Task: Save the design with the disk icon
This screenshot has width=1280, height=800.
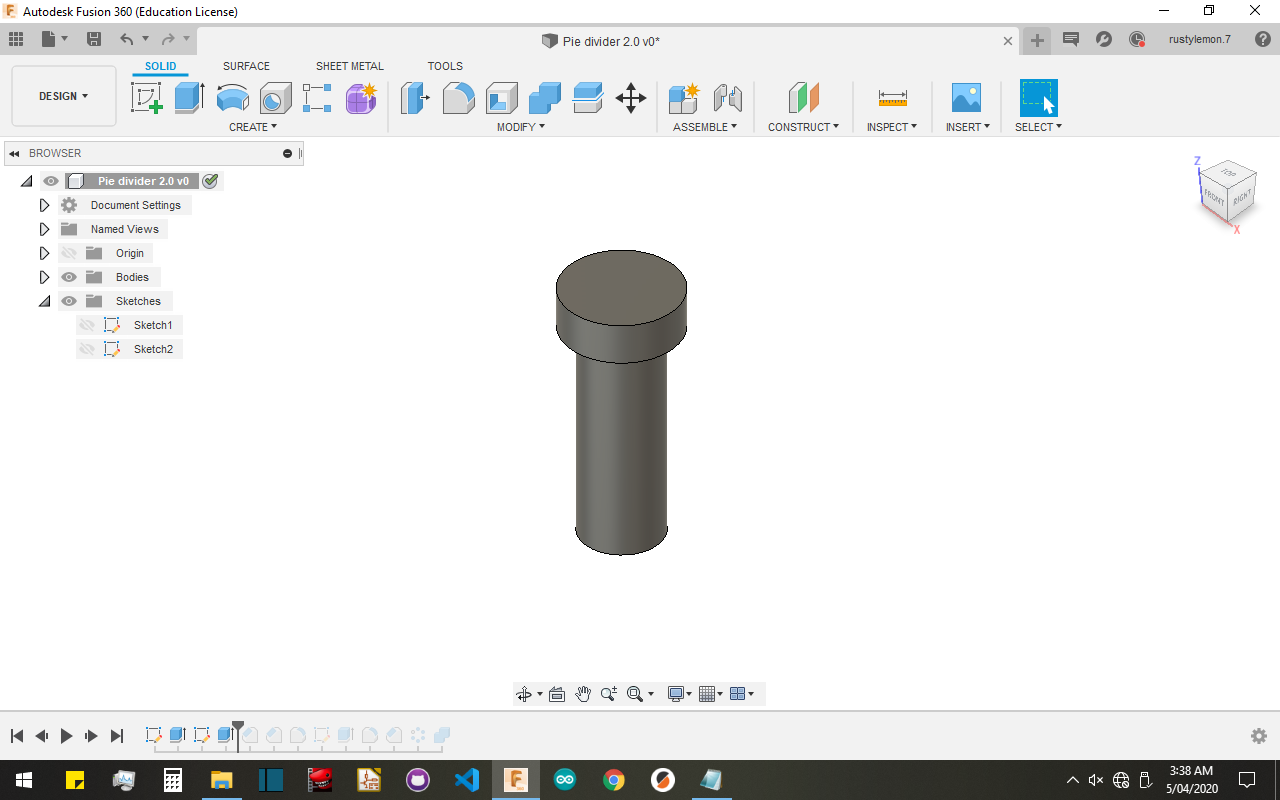Action: click(94, 39)
